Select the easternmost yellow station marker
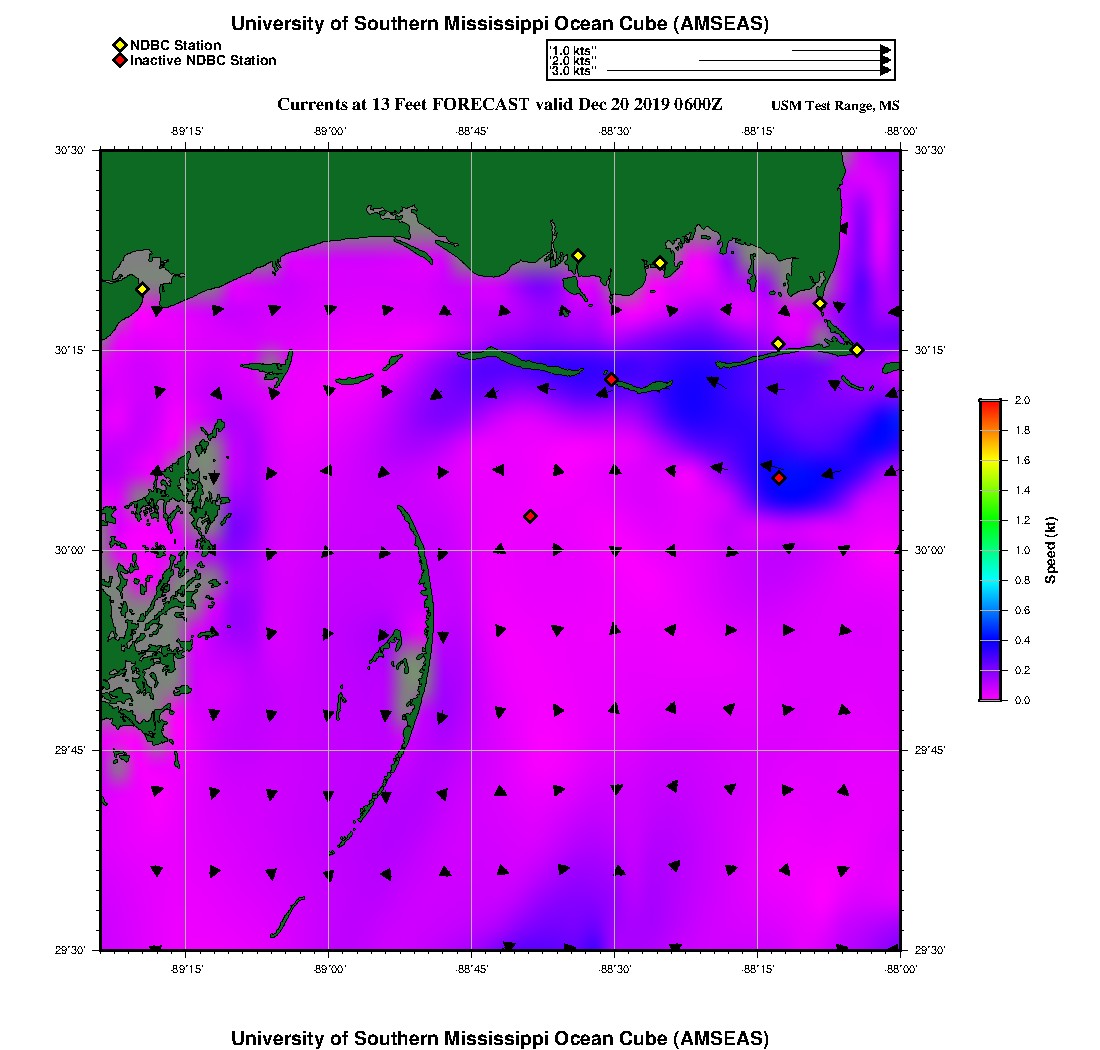Viewport: 1100px width, 1050px height. pyautogui.click(x=857, y=350)
